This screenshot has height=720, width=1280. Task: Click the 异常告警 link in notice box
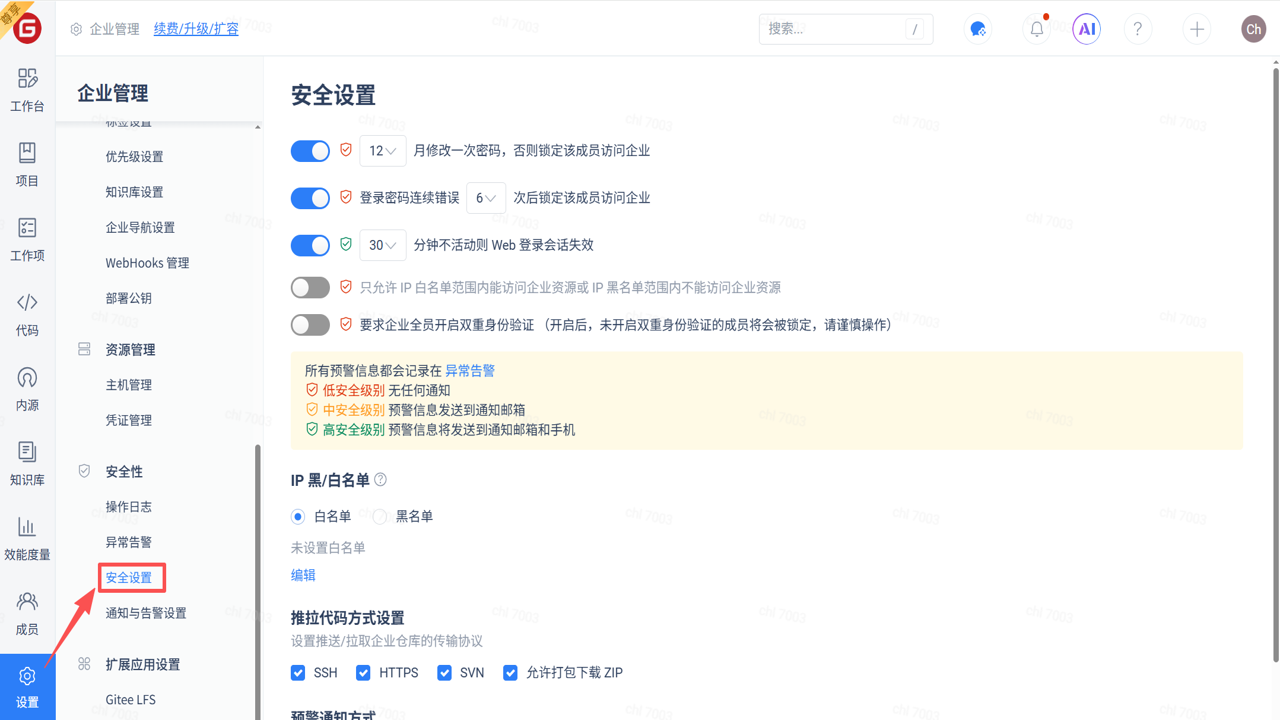[470, 371]
